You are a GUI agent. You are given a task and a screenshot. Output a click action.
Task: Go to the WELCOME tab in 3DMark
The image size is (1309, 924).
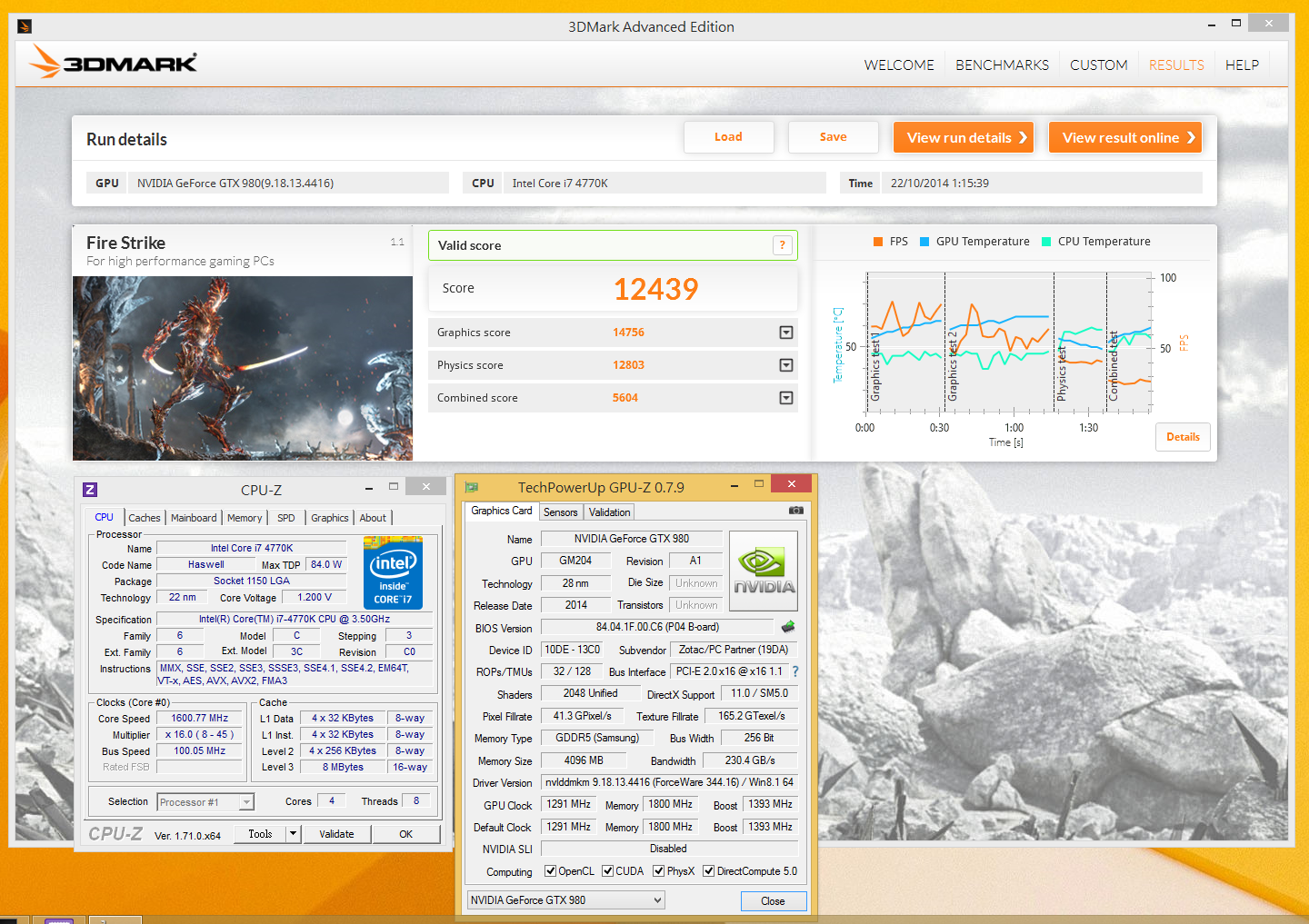[x=899, y=65]
